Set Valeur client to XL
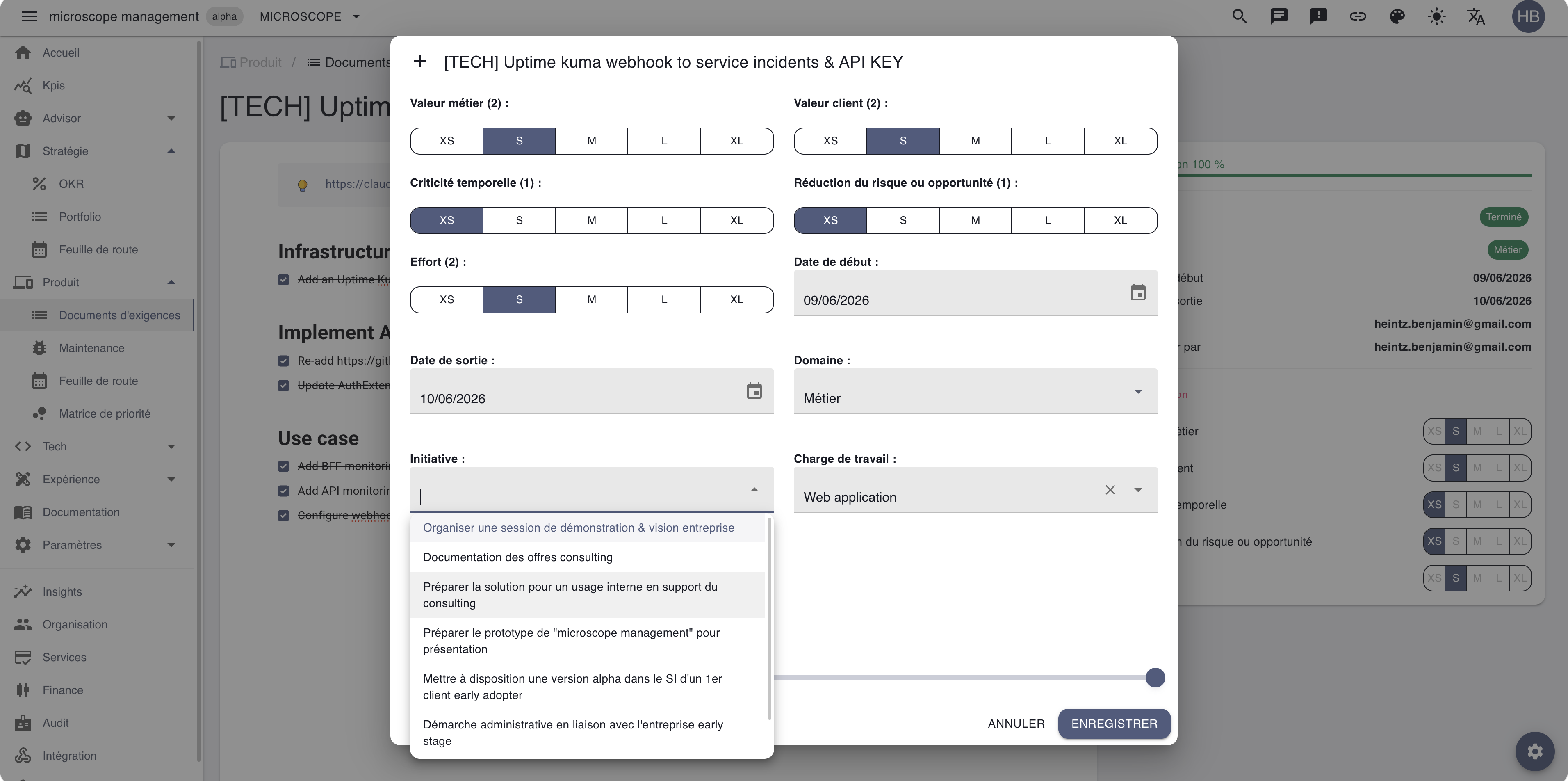Screen dimensions: 1568x781 coord(1120,141)
